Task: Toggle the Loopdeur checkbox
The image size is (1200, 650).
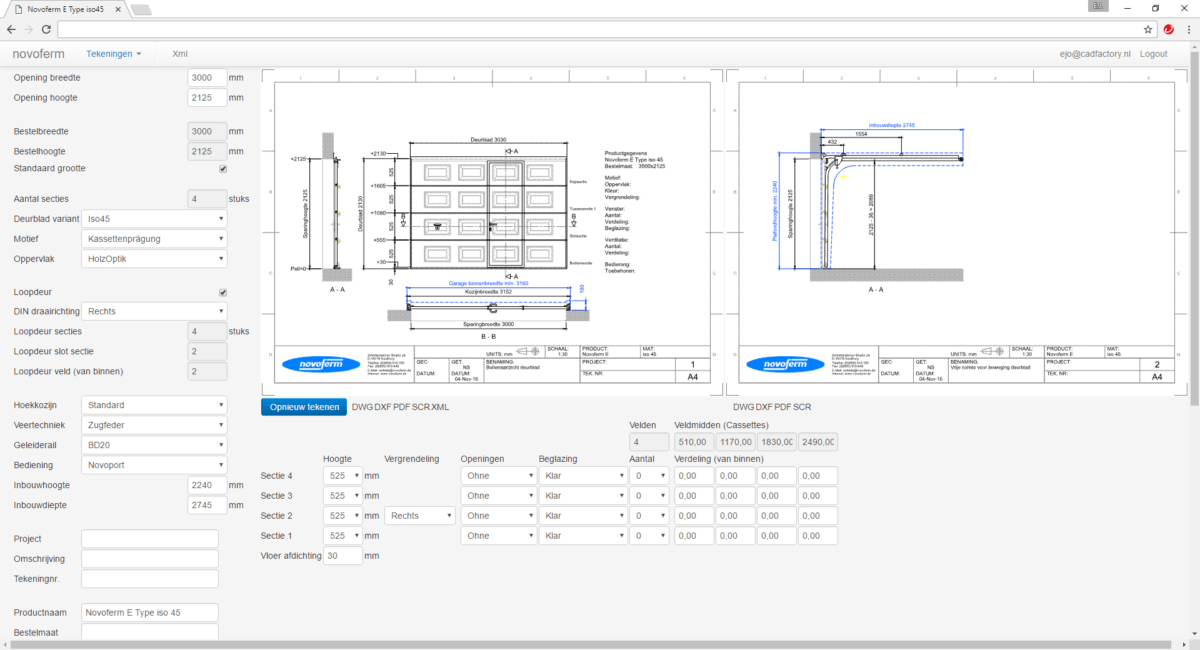Action: (x=223, y=293)
